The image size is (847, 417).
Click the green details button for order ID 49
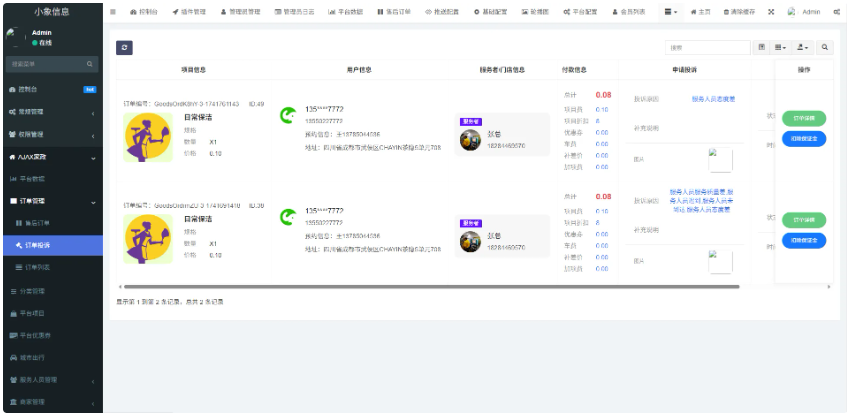804,118
